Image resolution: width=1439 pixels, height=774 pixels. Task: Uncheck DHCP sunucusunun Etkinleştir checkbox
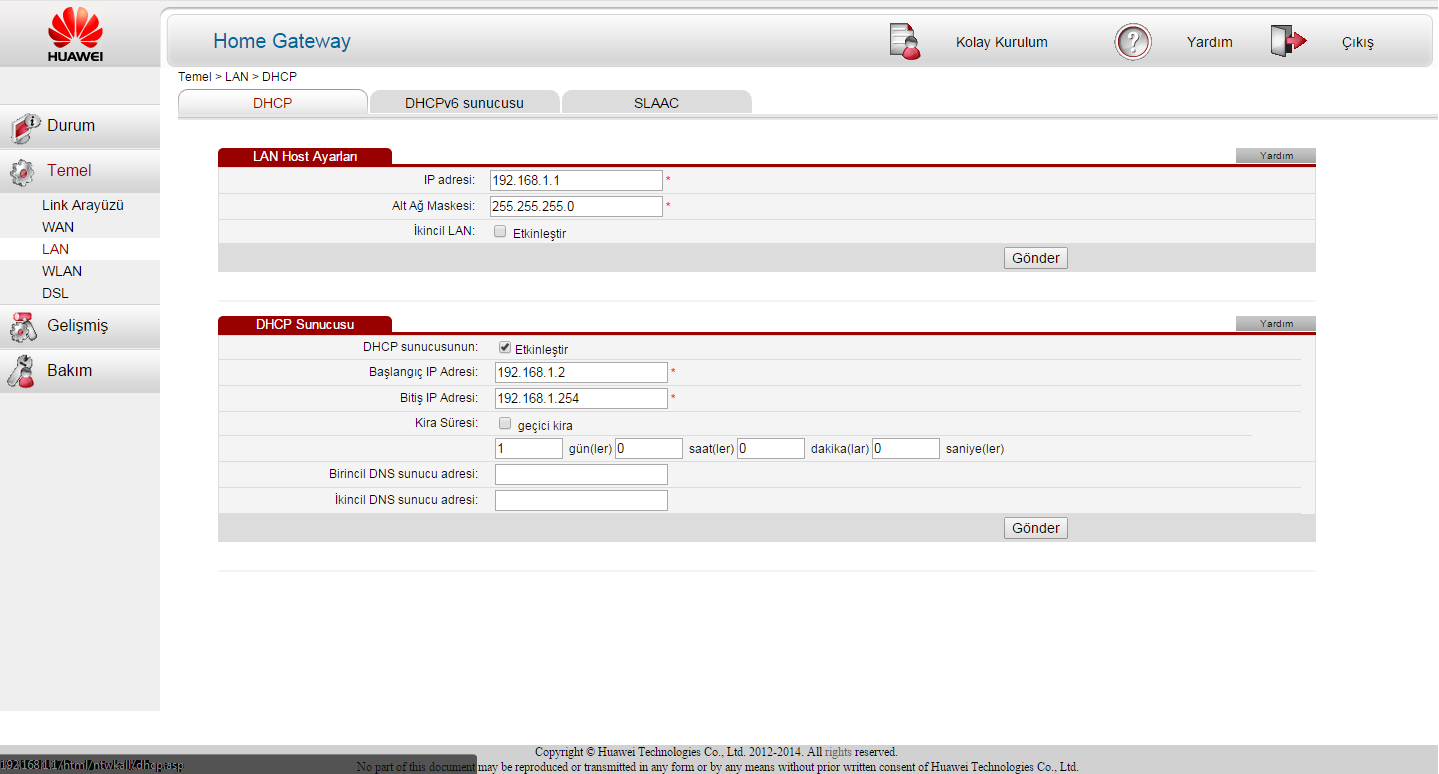click(505, 347)
